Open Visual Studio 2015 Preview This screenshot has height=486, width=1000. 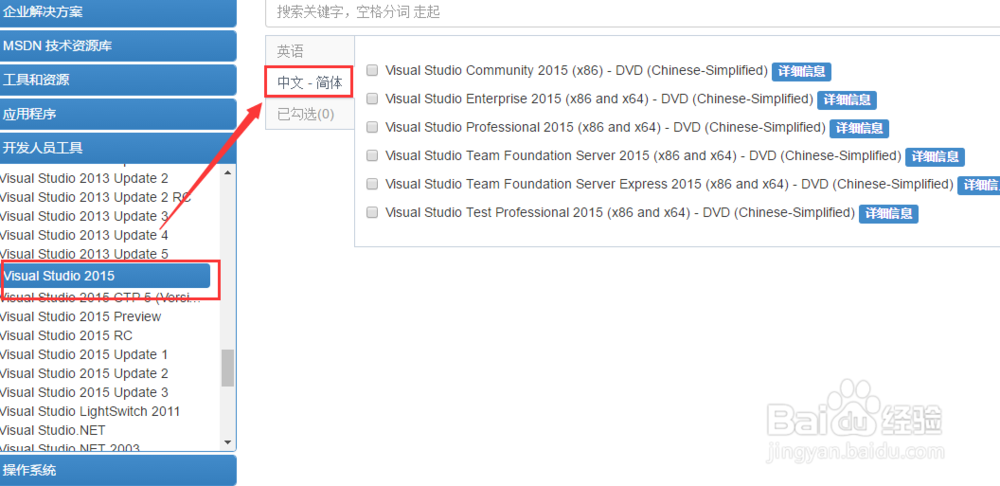click(80, 316)
